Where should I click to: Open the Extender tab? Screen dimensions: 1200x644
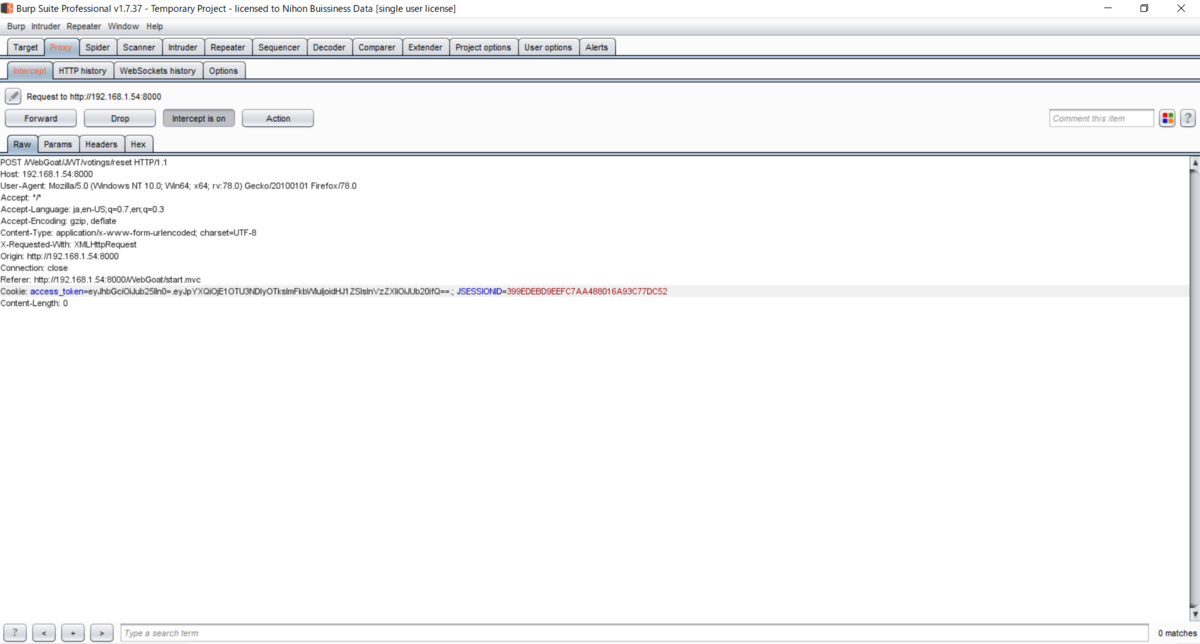pos(426,47)
